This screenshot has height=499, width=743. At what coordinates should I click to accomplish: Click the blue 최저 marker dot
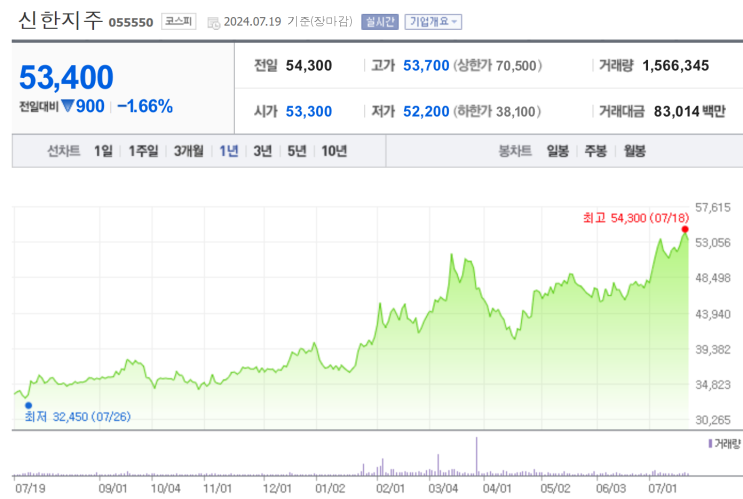click(x=28, y=405)
